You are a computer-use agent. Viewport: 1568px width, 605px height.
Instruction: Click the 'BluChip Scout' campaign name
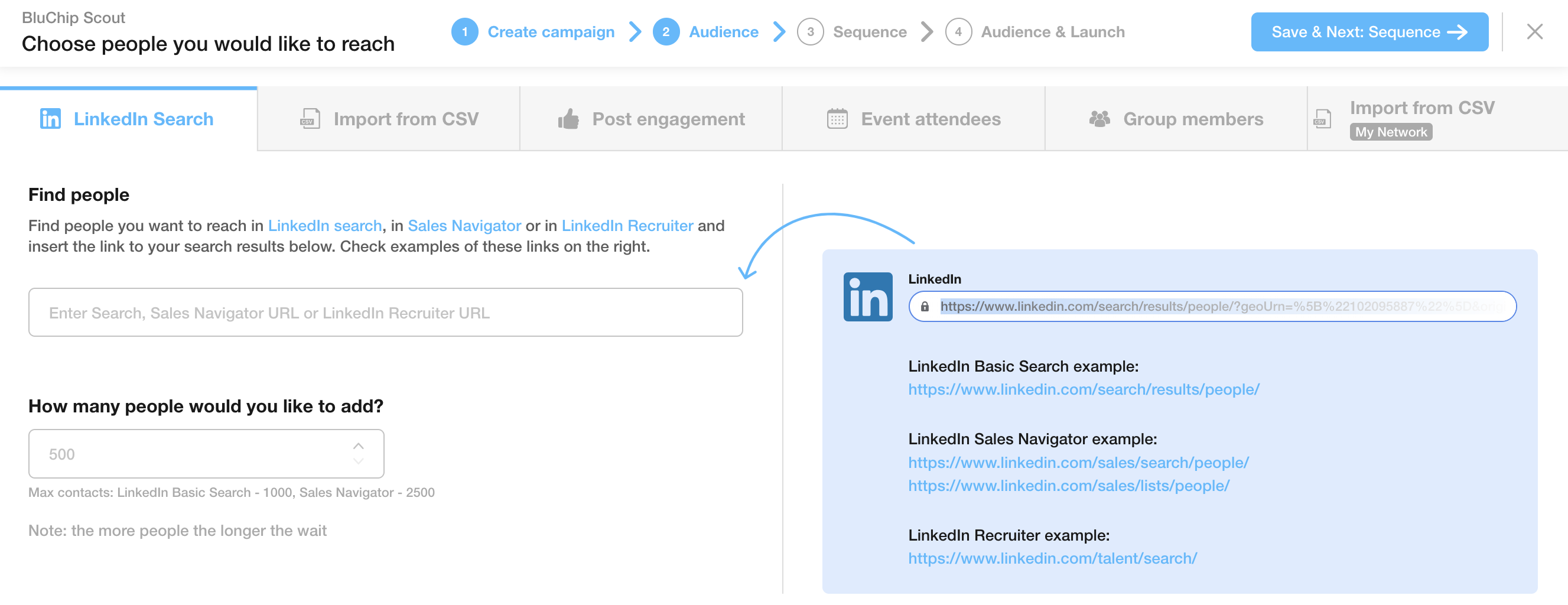tap(73, 18)
